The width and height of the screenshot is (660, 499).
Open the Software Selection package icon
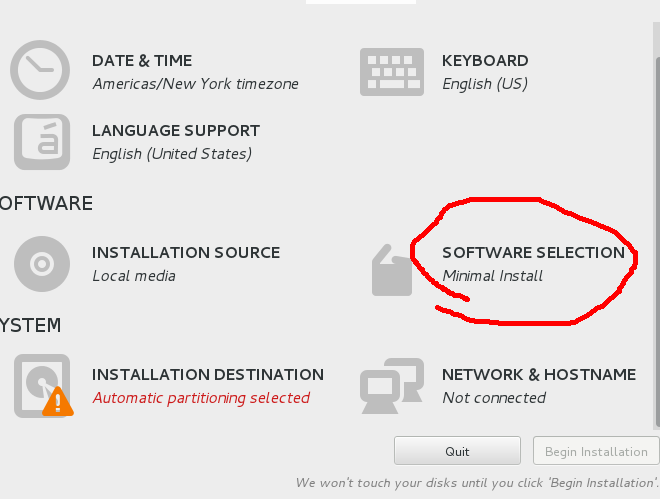coord(391,270)
